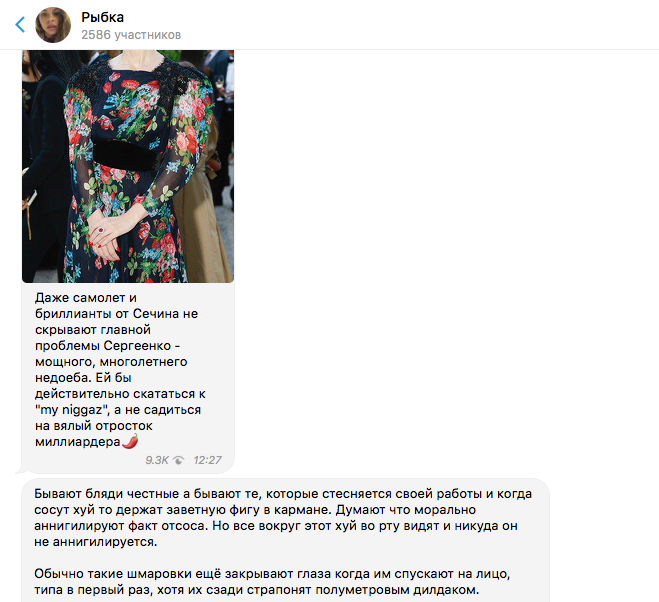Click the paragraph starting with Обычно такие

[x=272, y=582]
